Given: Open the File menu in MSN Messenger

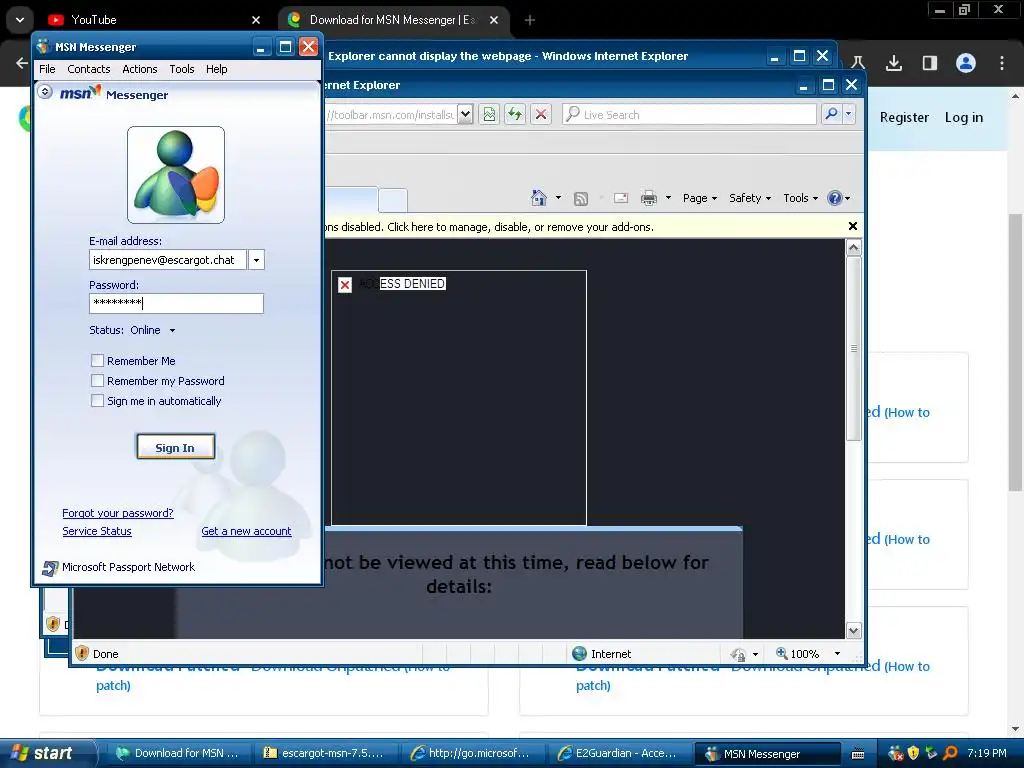Looking at the screenshot, I should tap(47, 69).
